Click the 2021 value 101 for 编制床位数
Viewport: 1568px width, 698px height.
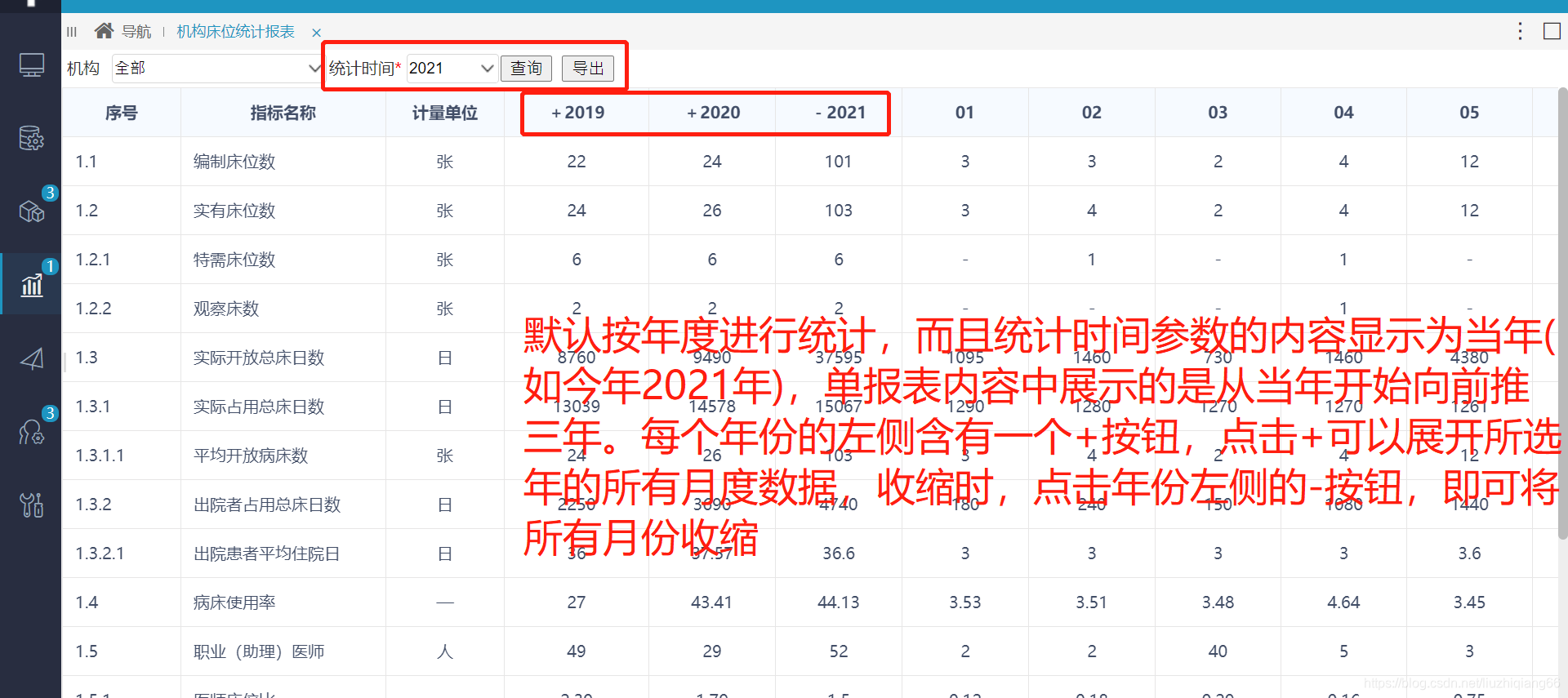(838, 162)
